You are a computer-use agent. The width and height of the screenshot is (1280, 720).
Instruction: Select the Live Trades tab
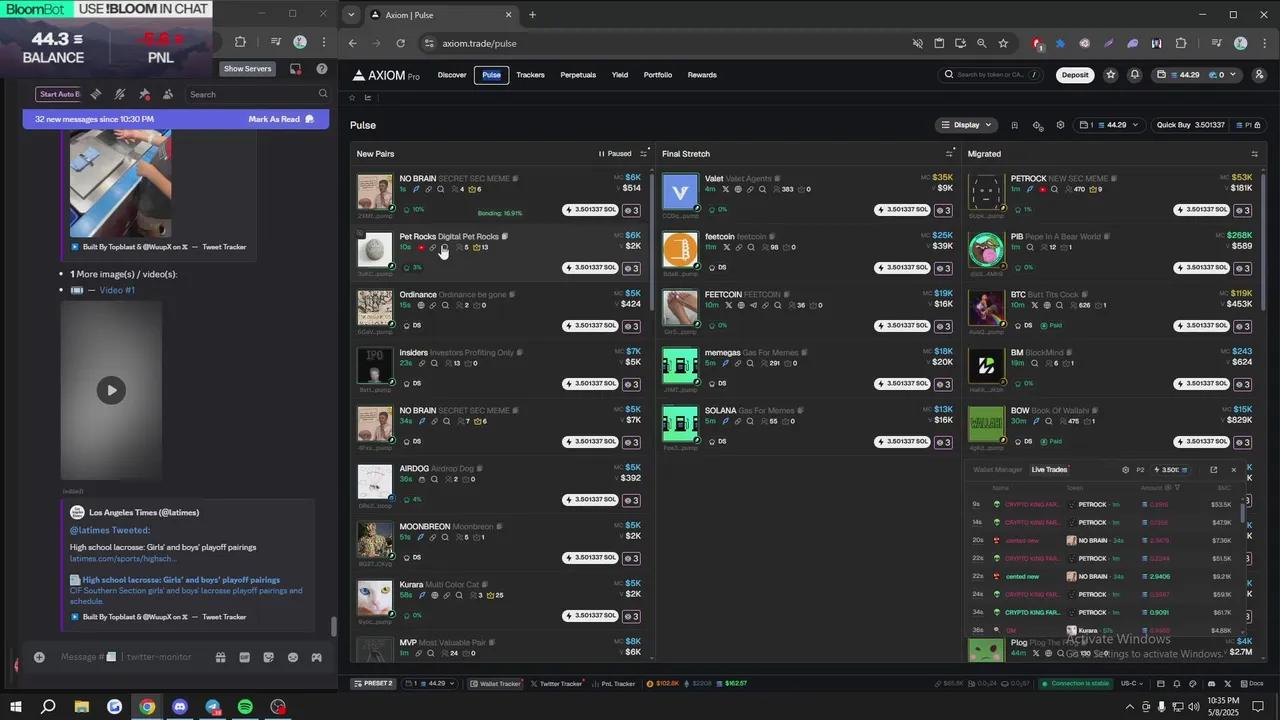[x=1049, y=470]
